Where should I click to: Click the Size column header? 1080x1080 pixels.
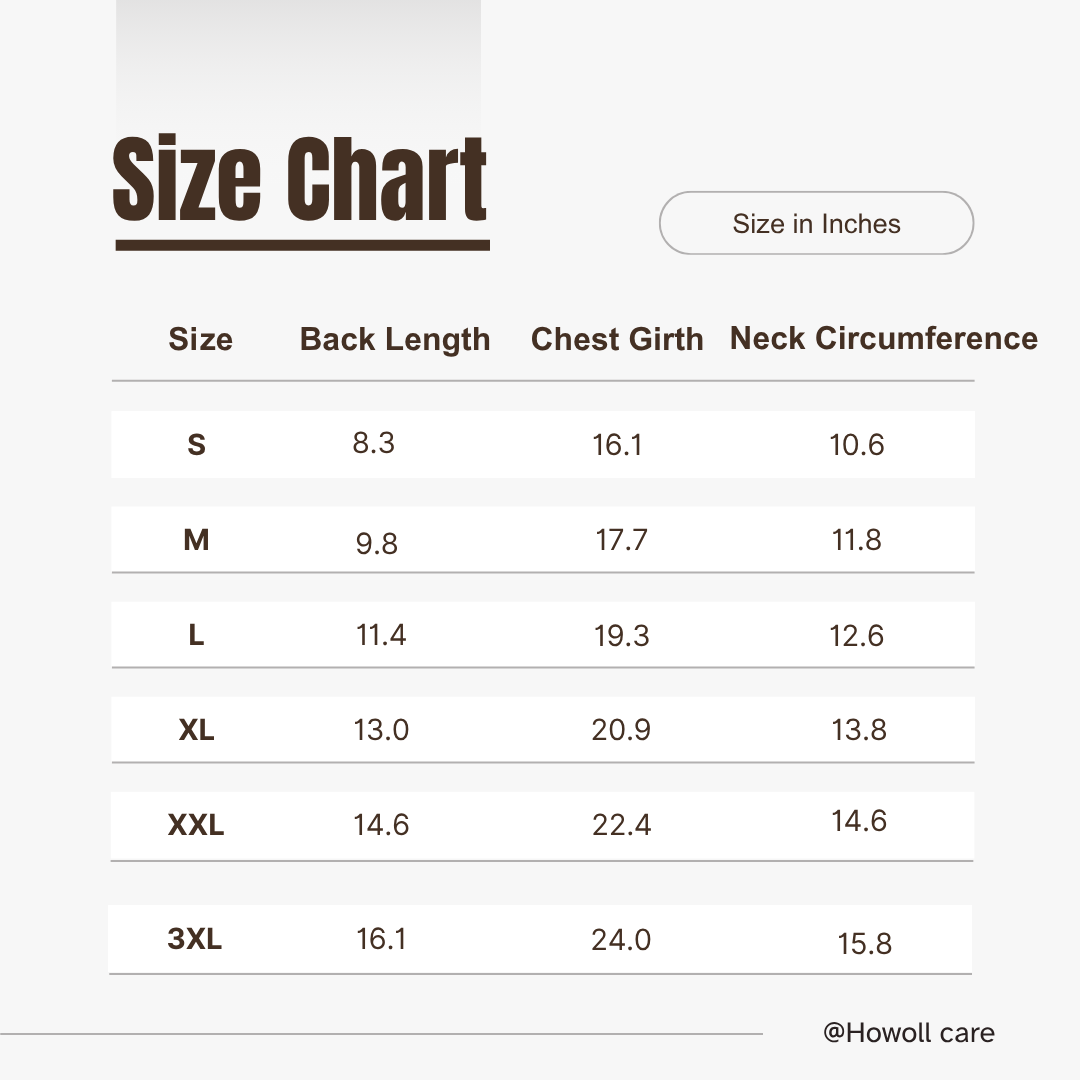click(x=200, y=339)
